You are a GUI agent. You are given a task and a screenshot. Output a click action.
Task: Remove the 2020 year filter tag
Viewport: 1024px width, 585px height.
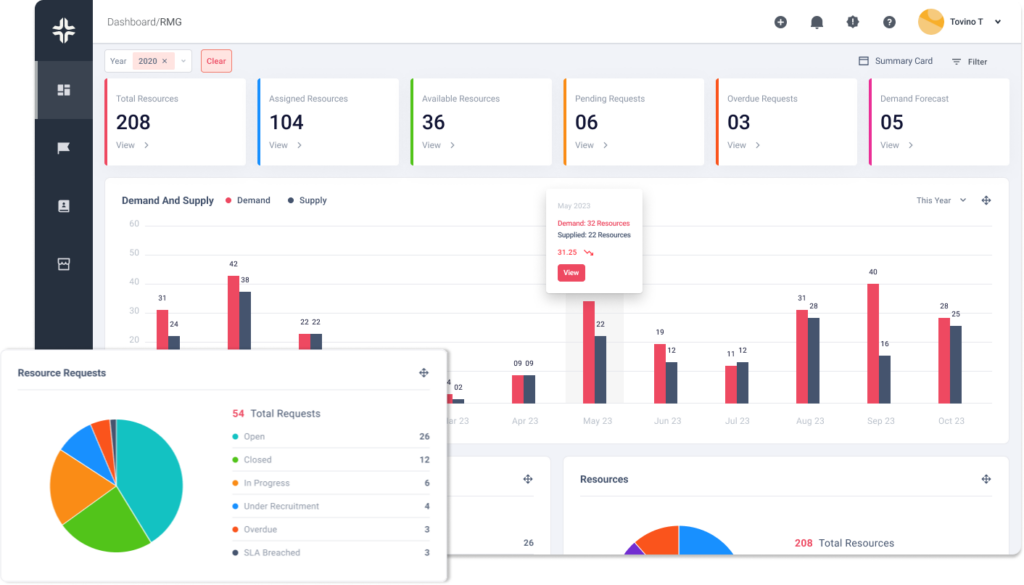point(165,61)
